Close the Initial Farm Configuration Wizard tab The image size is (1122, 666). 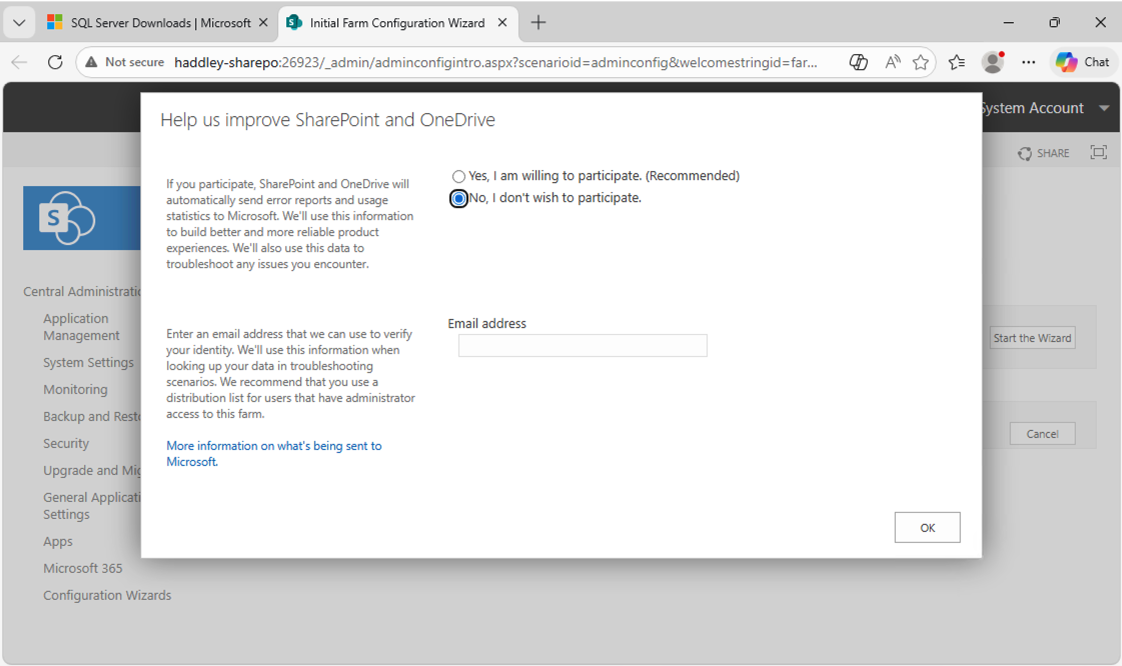click(502, 23)
